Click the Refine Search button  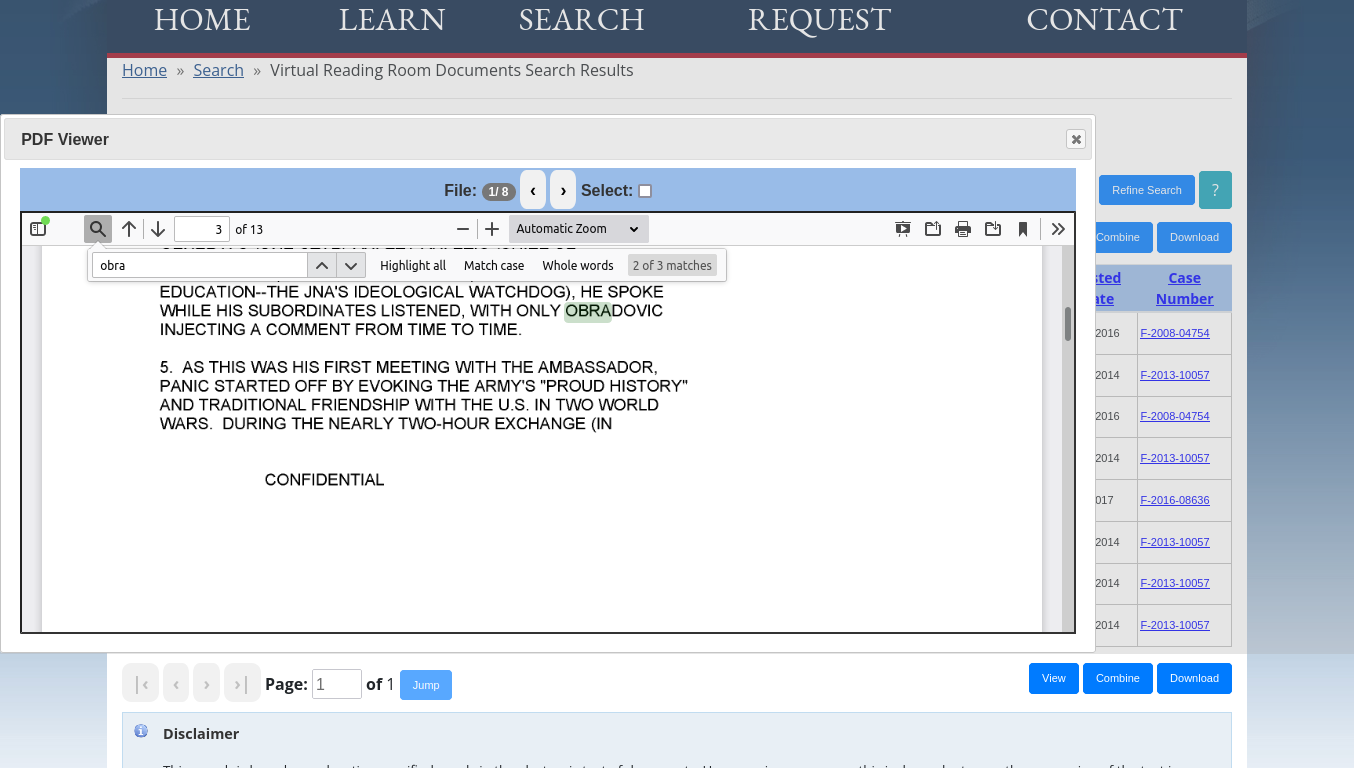point(1146,190)
